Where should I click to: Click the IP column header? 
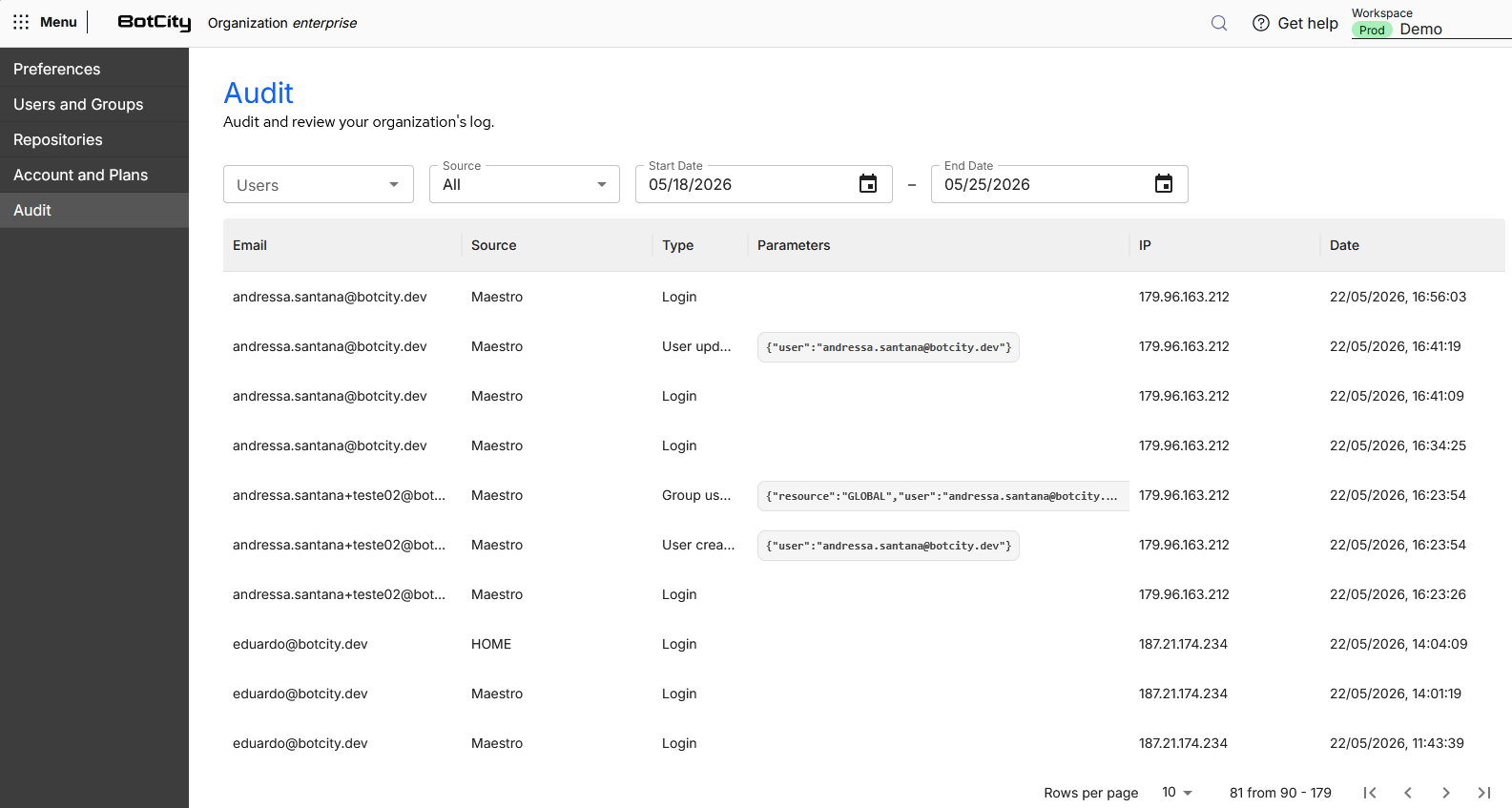[x=1145, y=245]
